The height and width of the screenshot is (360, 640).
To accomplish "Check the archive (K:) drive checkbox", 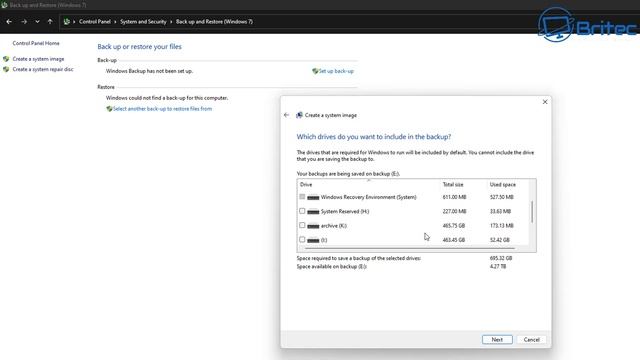I will [x=302, y=225].
